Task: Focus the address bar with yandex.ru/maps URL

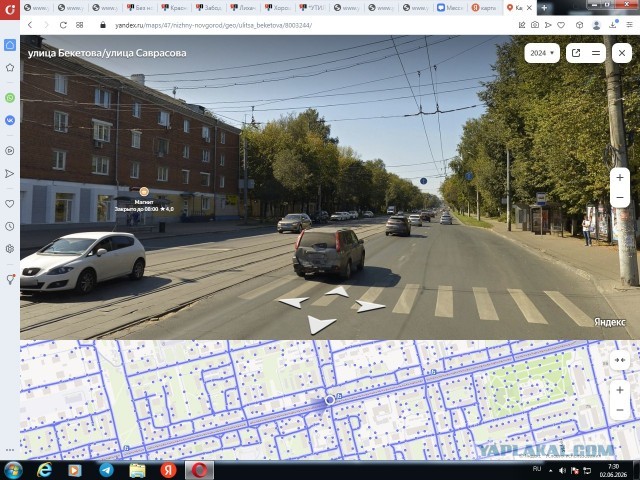Action: pos(213,25)
